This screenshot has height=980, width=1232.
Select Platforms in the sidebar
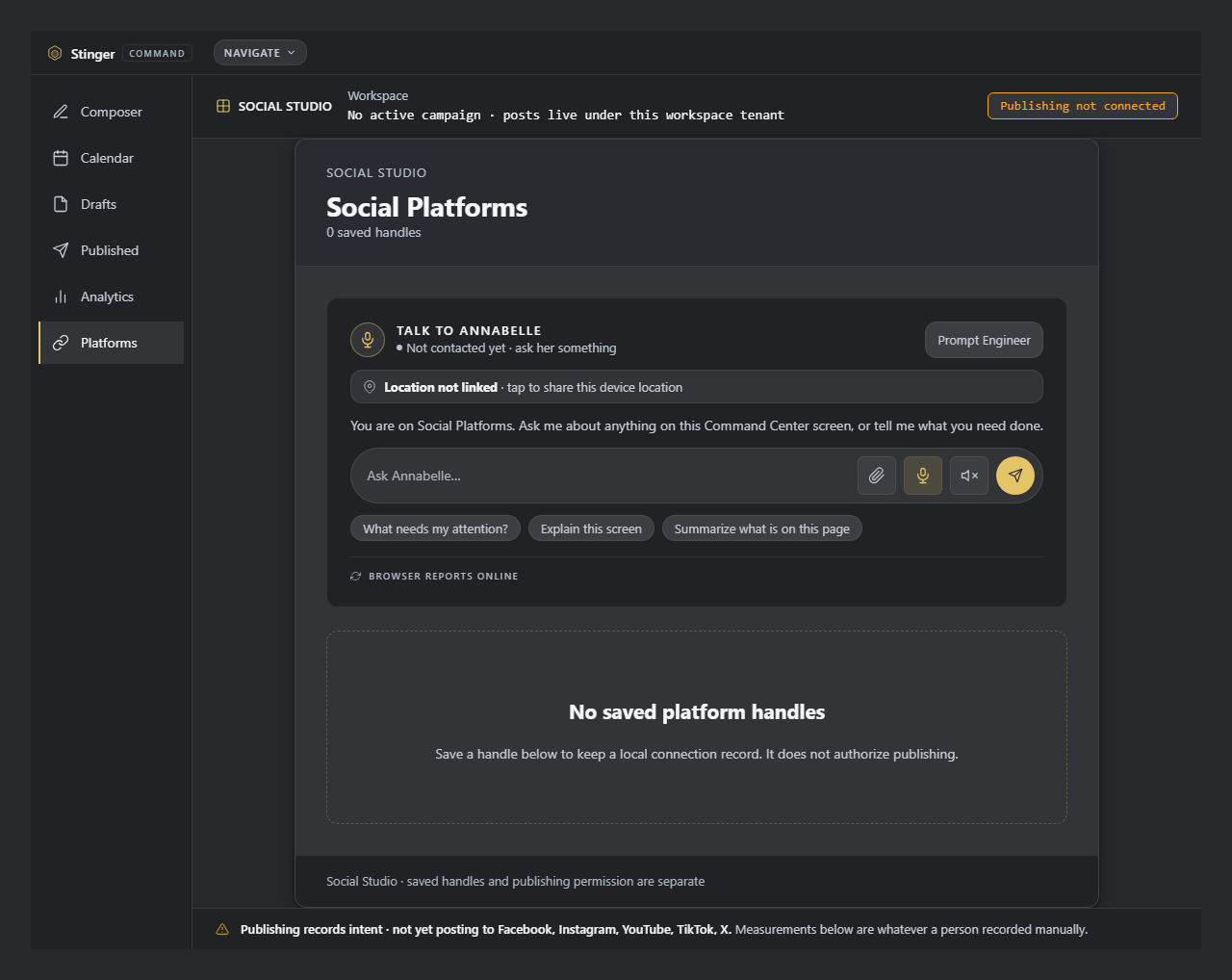pos(112,343)
